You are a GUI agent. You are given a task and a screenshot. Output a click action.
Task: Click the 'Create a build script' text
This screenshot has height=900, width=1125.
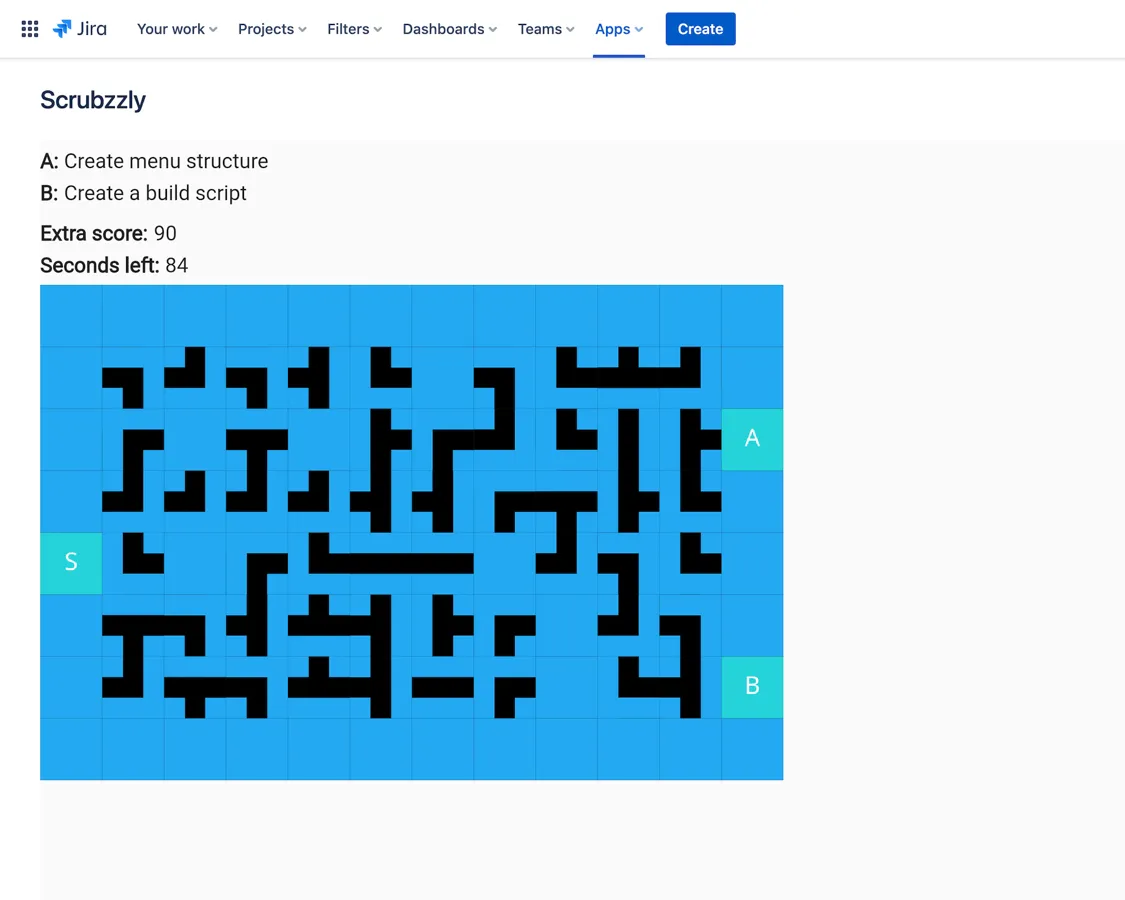(x=155, y=193)
